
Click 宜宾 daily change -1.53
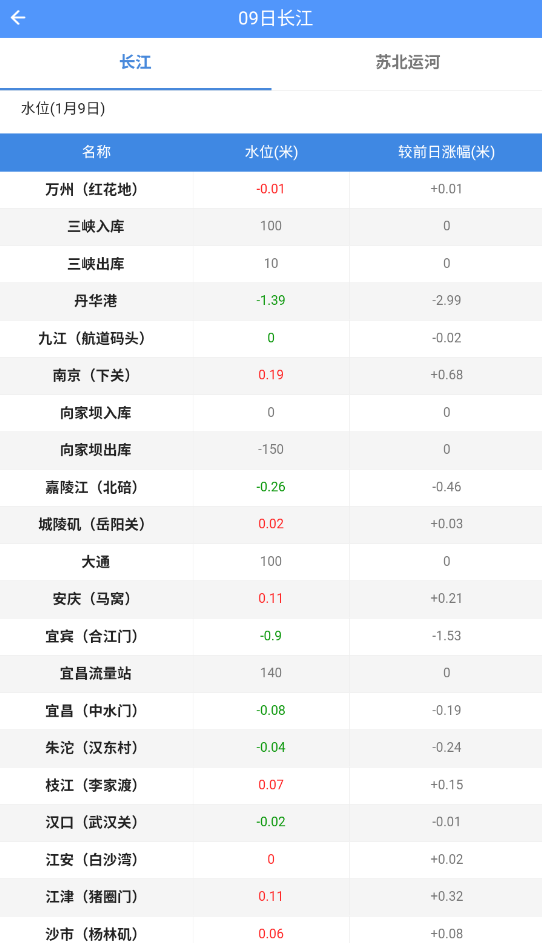446,636
